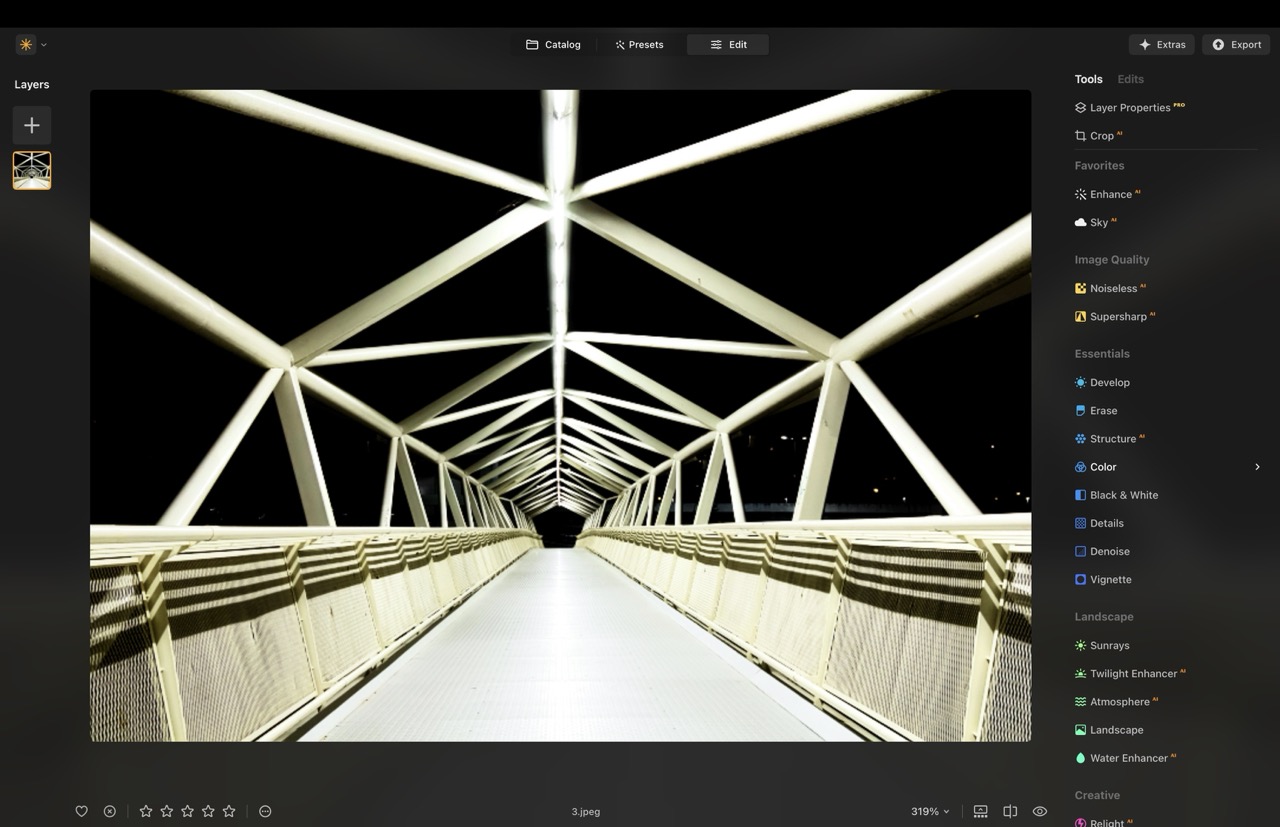Open the Crop AI tool
1280x827 pixels.
[x=1098, y=135]
